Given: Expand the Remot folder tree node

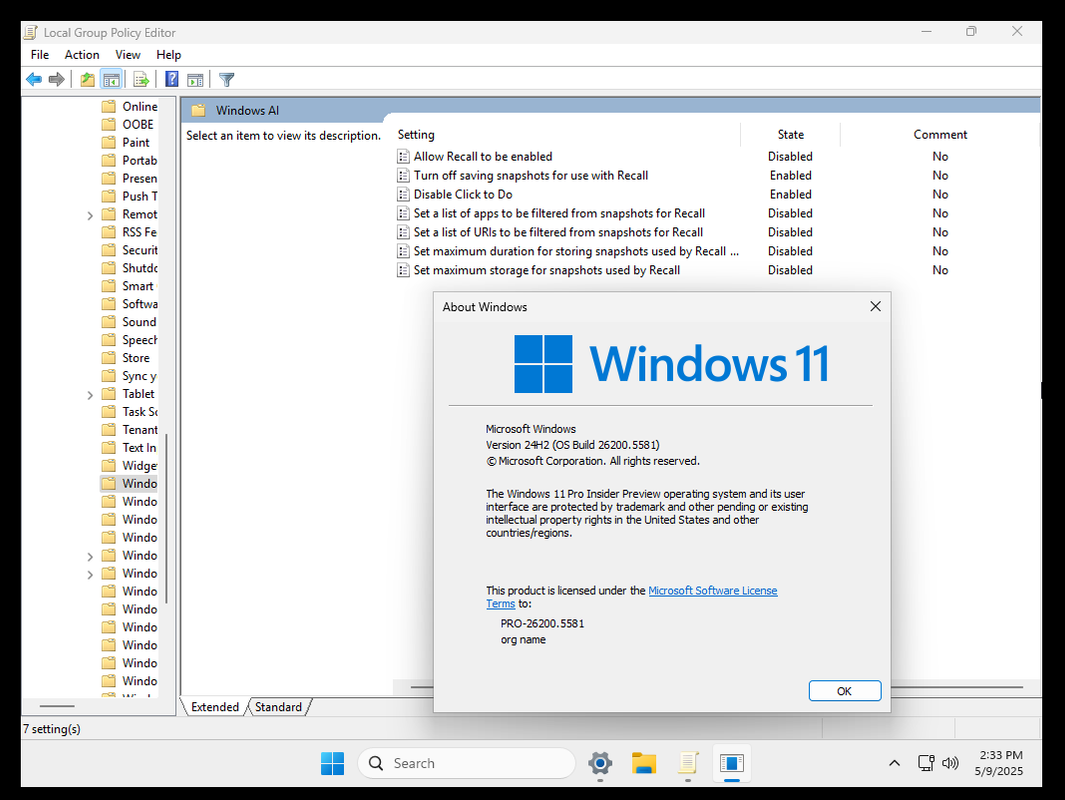Looking at the screenshot, I should pos(90,215).
